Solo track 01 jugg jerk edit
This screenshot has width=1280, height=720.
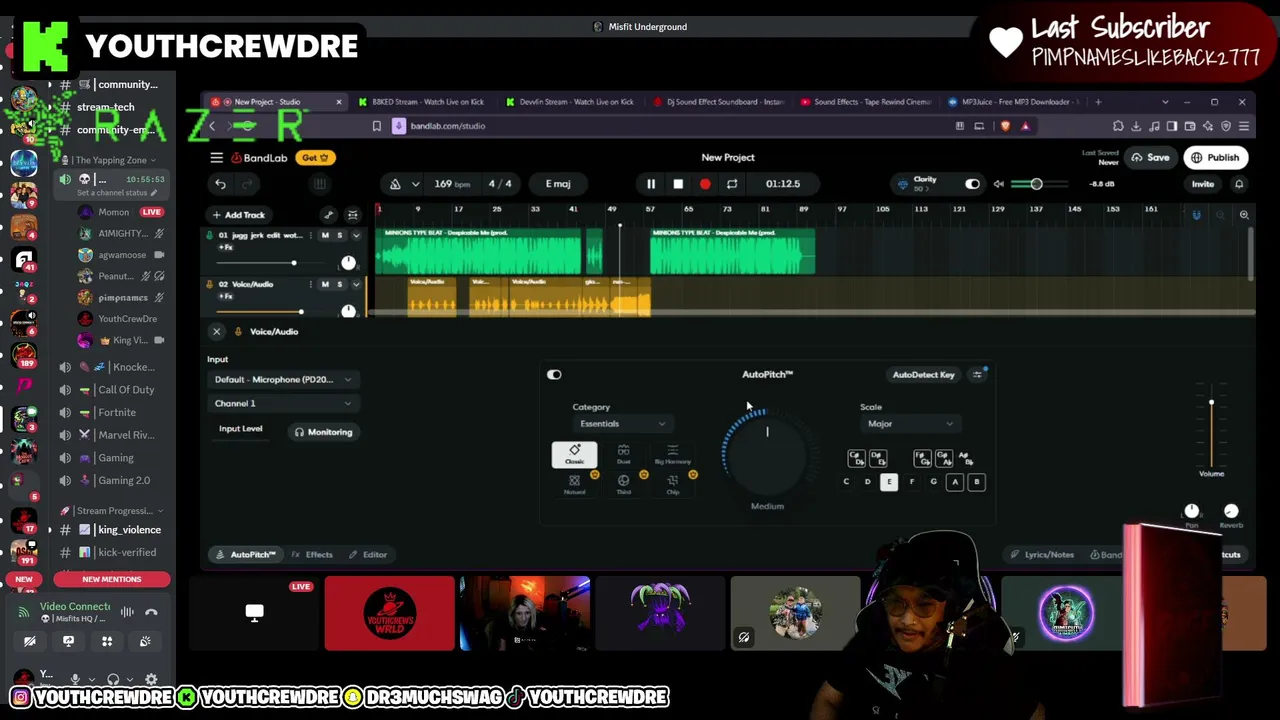tap(340, 236)
